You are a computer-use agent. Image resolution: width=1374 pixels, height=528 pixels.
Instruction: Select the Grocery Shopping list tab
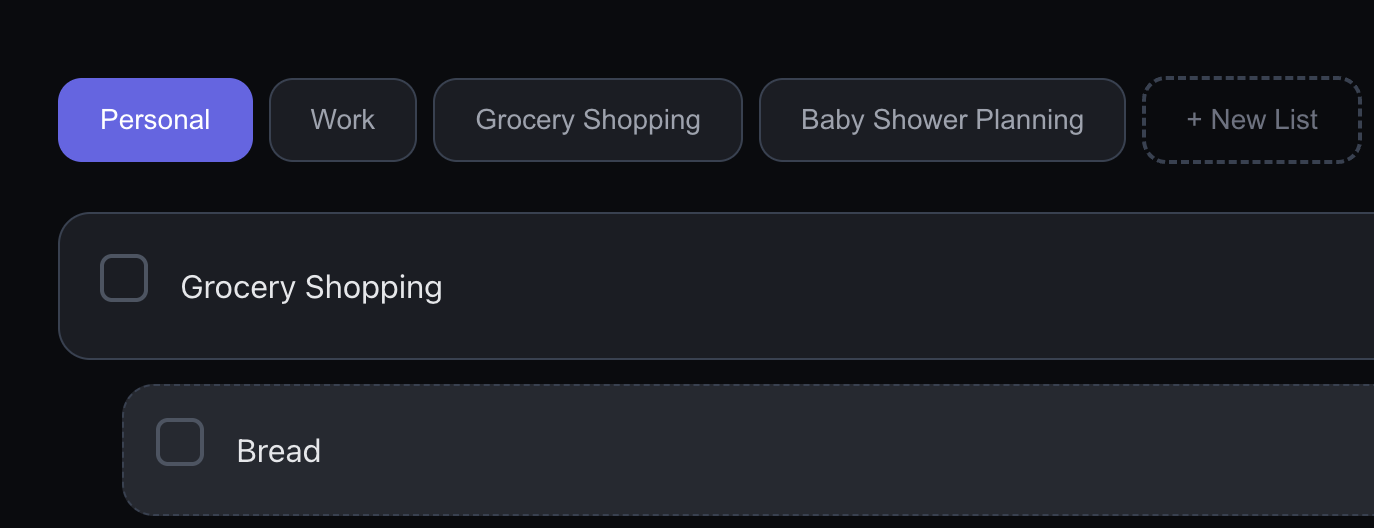pos(587,120)
